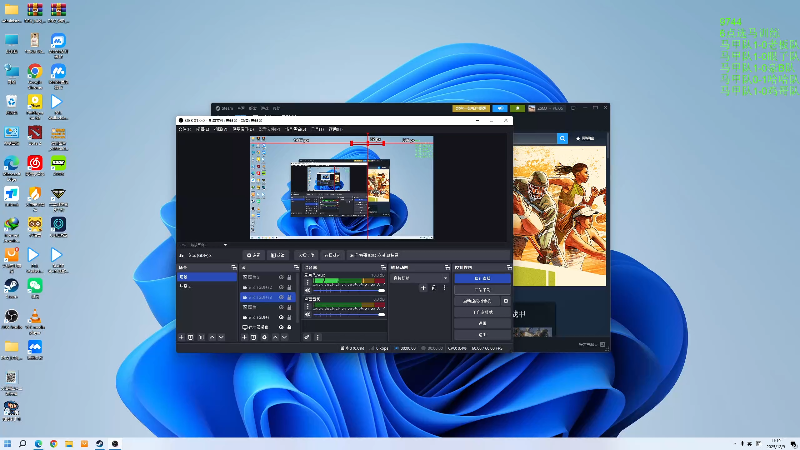Viewport: 800px width, 450px height.
Task: Click the Filters button in source toolbar
Action: pos(278,255)
